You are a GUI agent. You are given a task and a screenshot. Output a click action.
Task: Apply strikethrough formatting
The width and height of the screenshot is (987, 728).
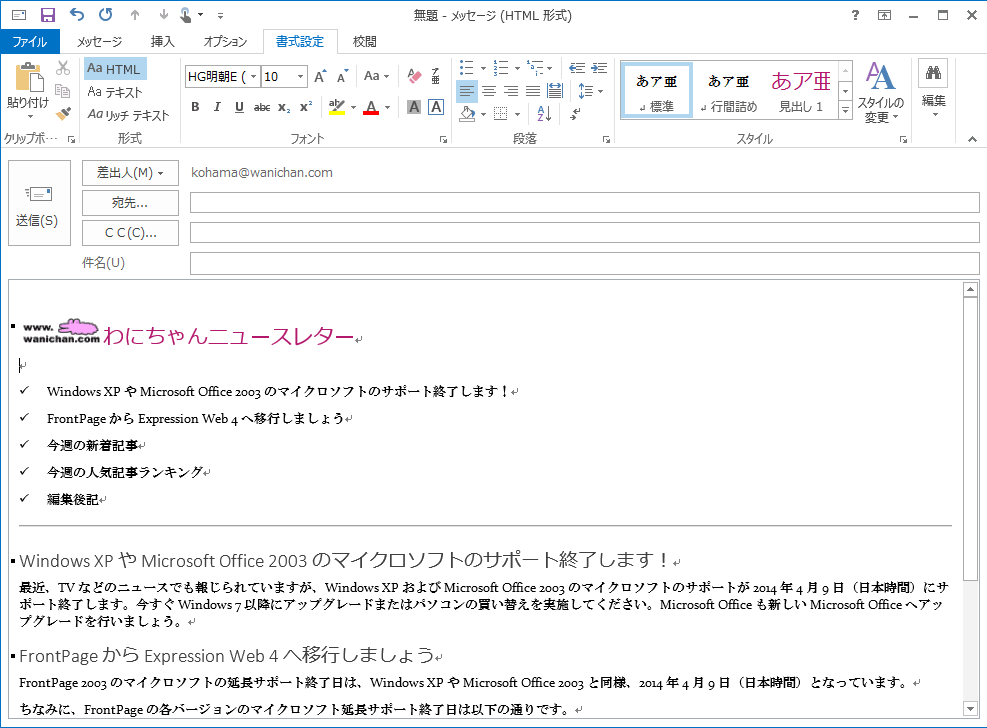[262, 108]
